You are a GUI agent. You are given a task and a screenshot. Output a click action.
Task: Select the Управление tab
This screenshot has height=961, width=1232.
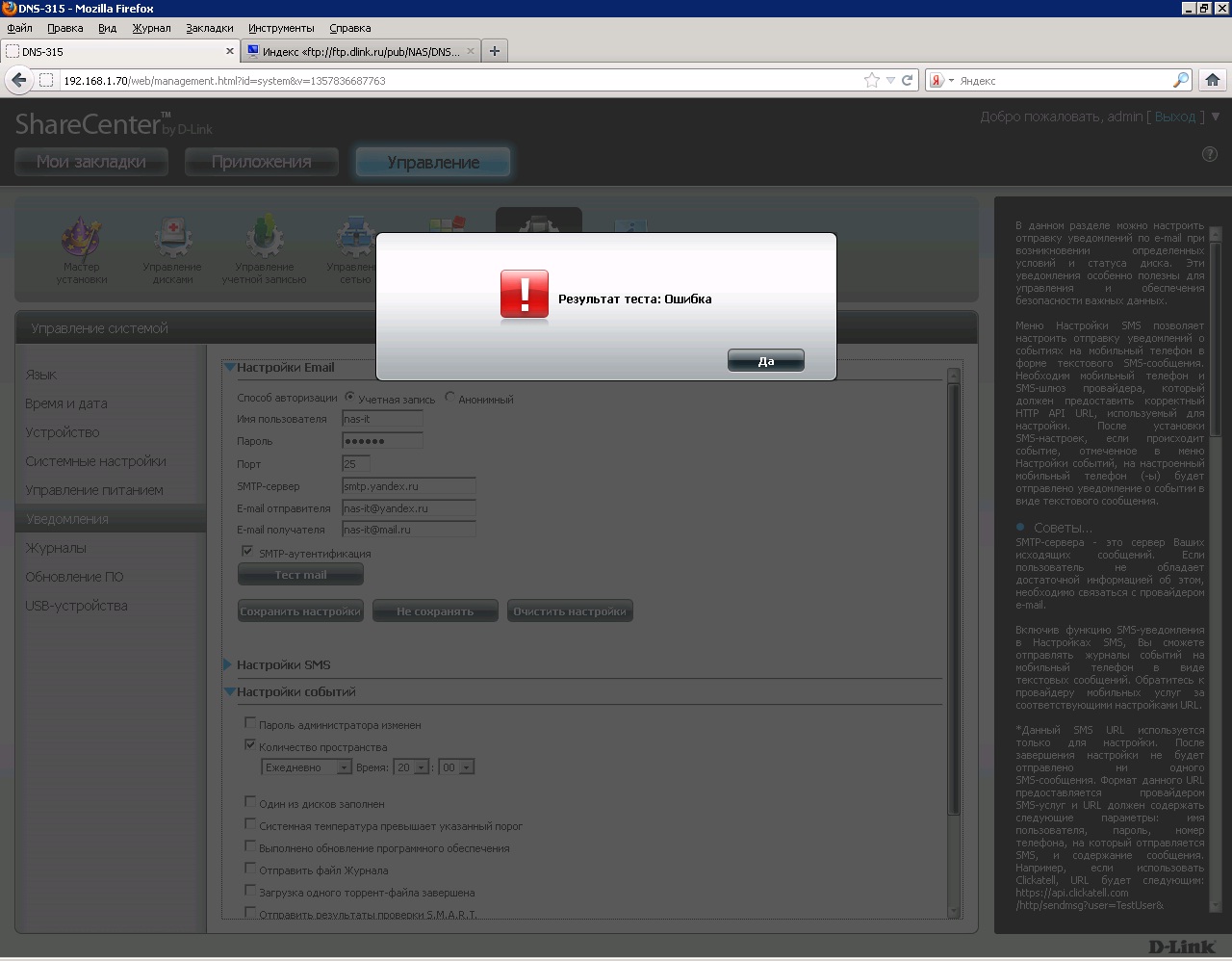(433, 162)
